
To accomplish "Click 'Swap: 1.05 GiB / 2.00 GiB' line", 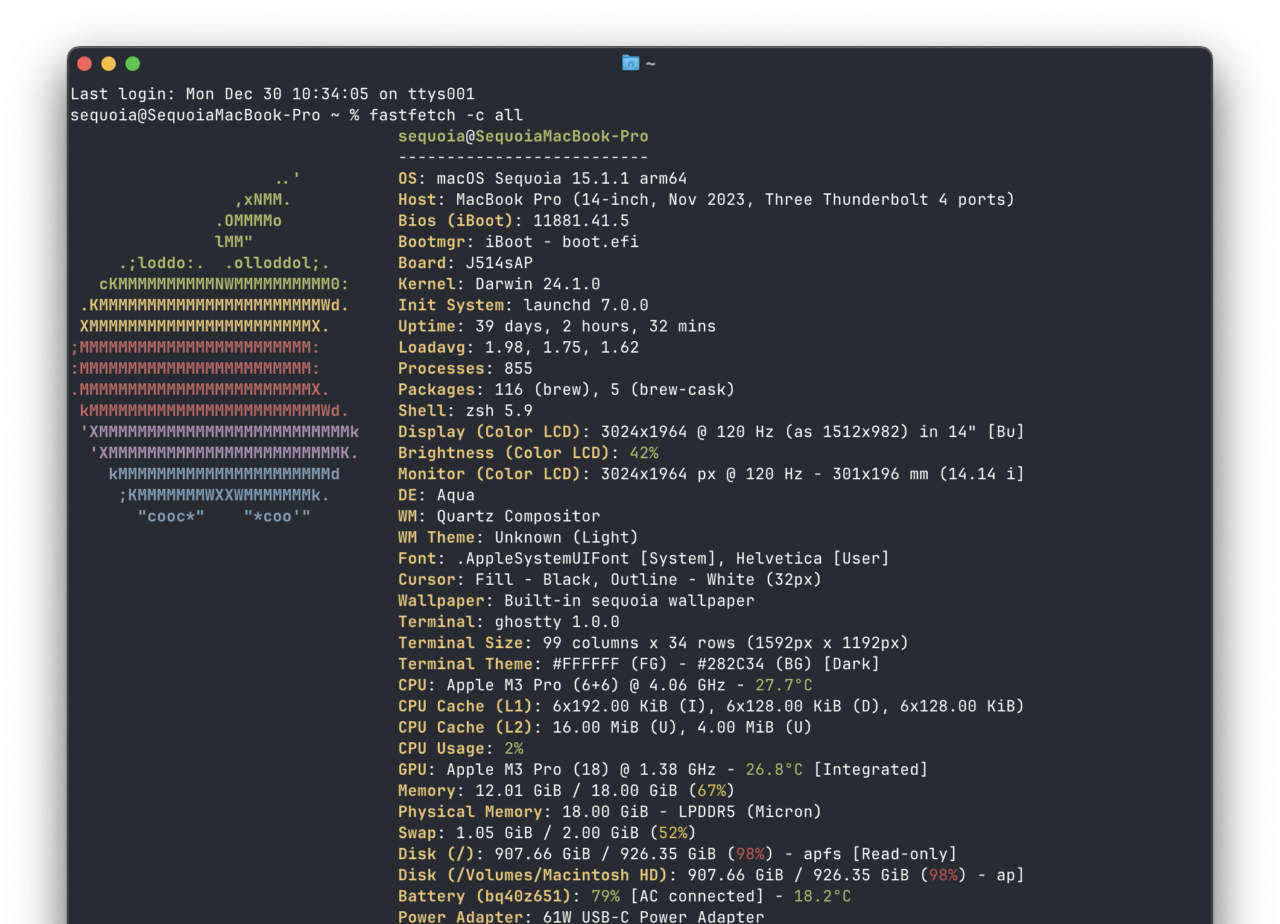I will click(x=547, y=832).
